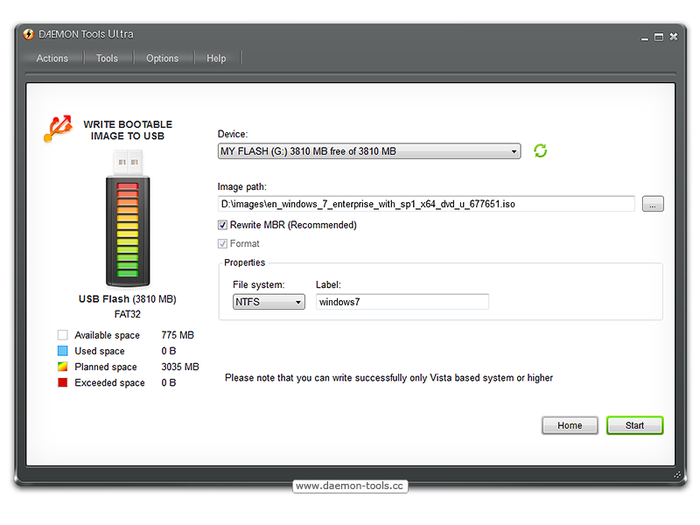Open the Options menu
The width and height of the screenshot is (700, 525).
(162, 58)
